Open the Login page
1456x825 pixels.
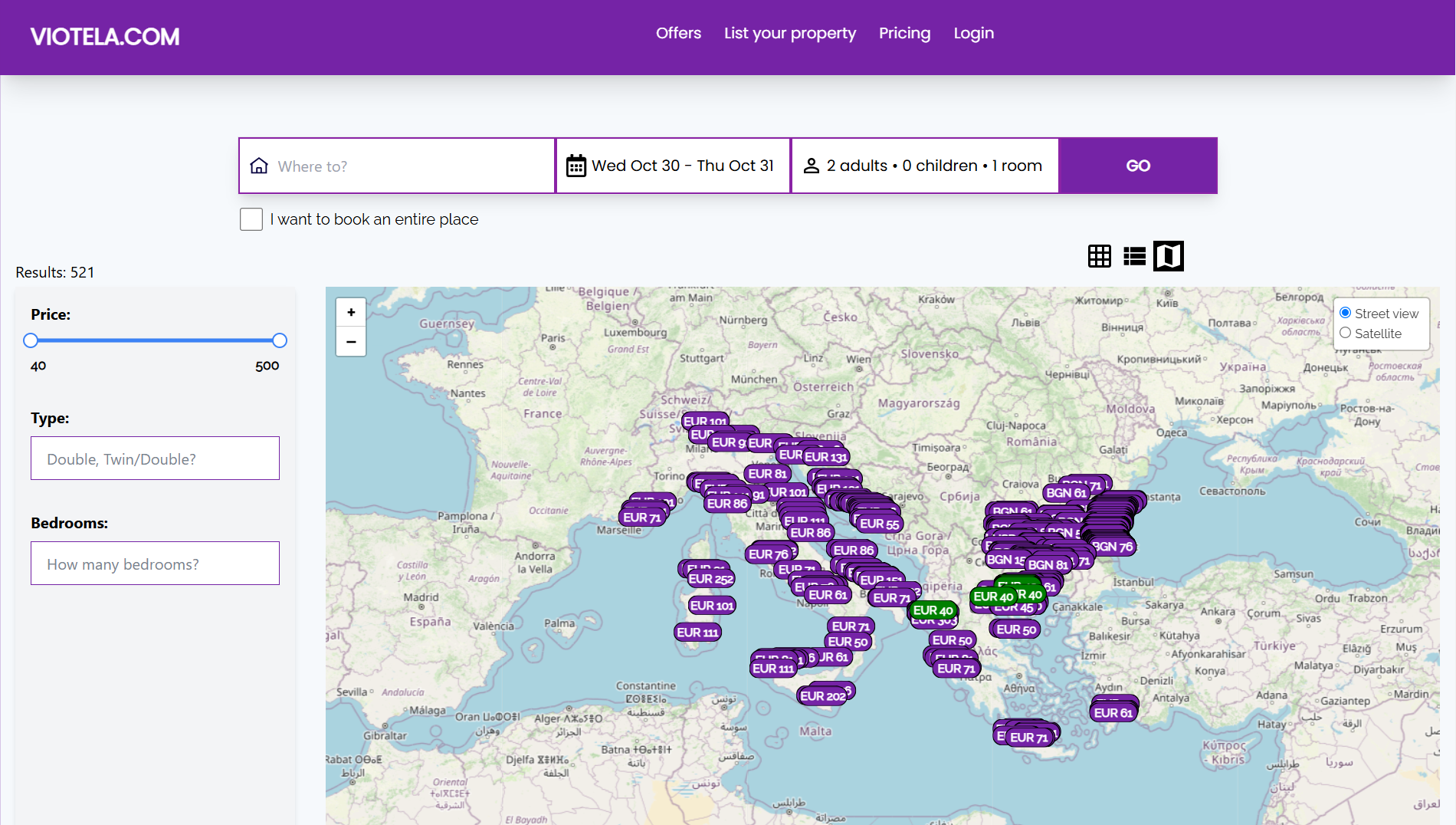click(x=973, y=33)
